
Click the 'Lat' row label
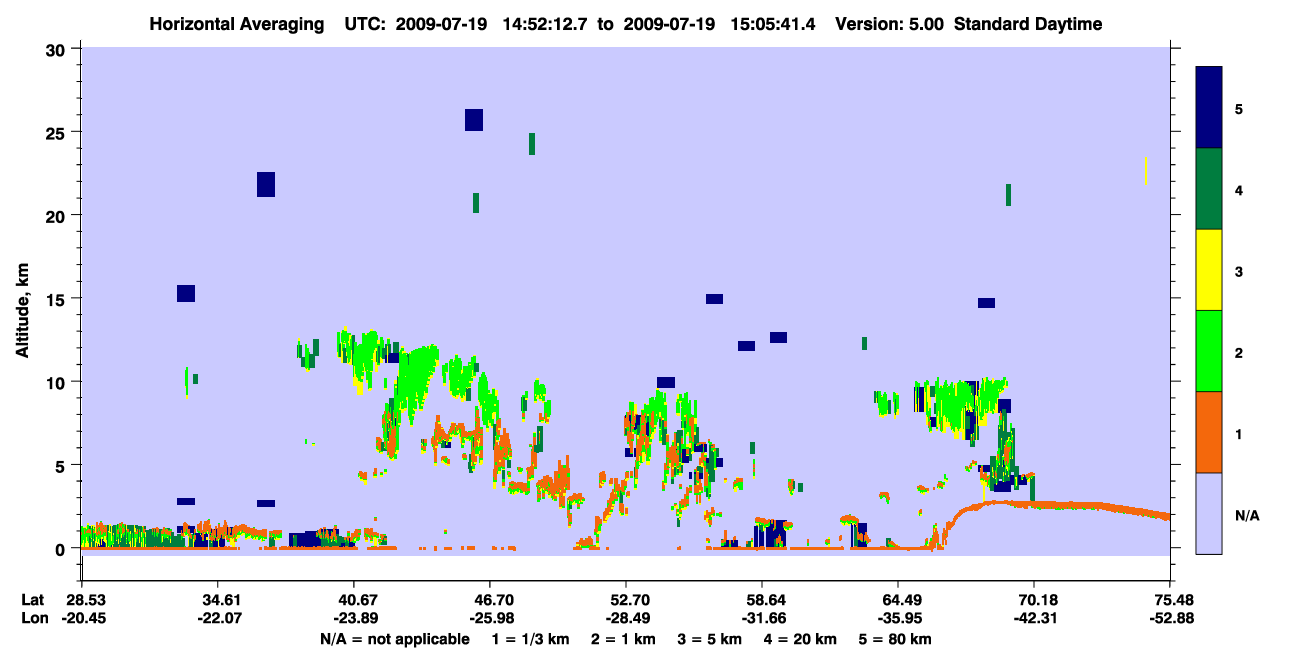tap(32, 600)
